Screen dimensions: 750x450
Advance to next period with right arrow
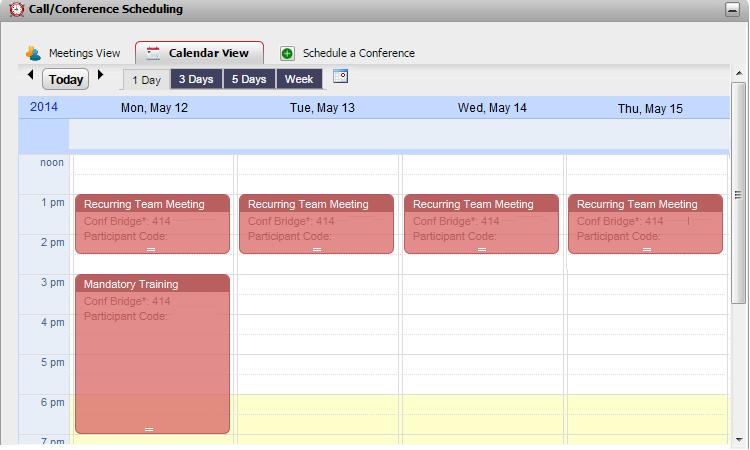point(100,75)
